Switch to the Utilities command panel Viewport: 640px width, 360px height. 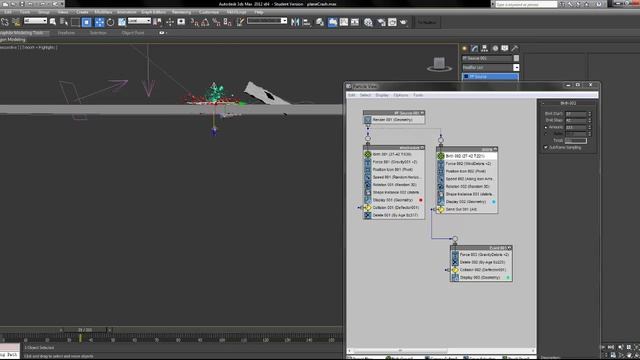coord(515,49)
